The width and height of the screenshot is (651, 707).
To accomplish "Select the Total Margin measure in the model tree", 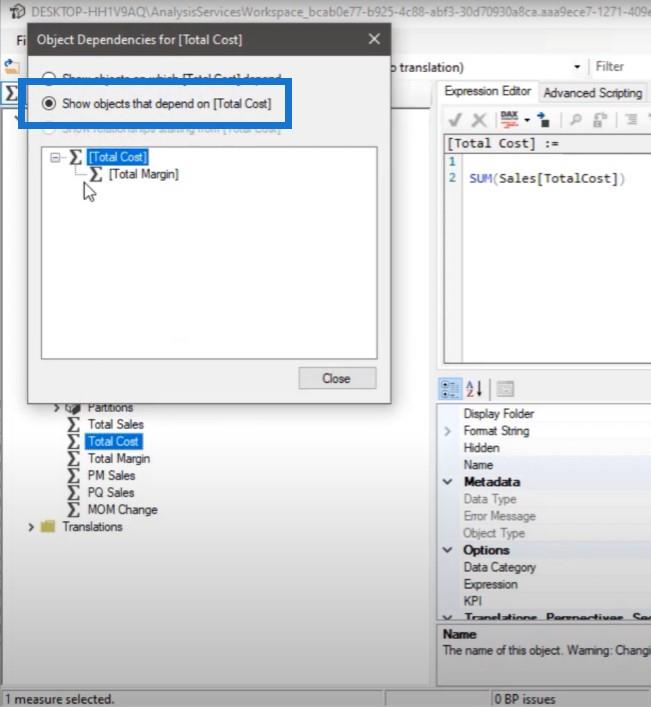I will coord(119,459).
